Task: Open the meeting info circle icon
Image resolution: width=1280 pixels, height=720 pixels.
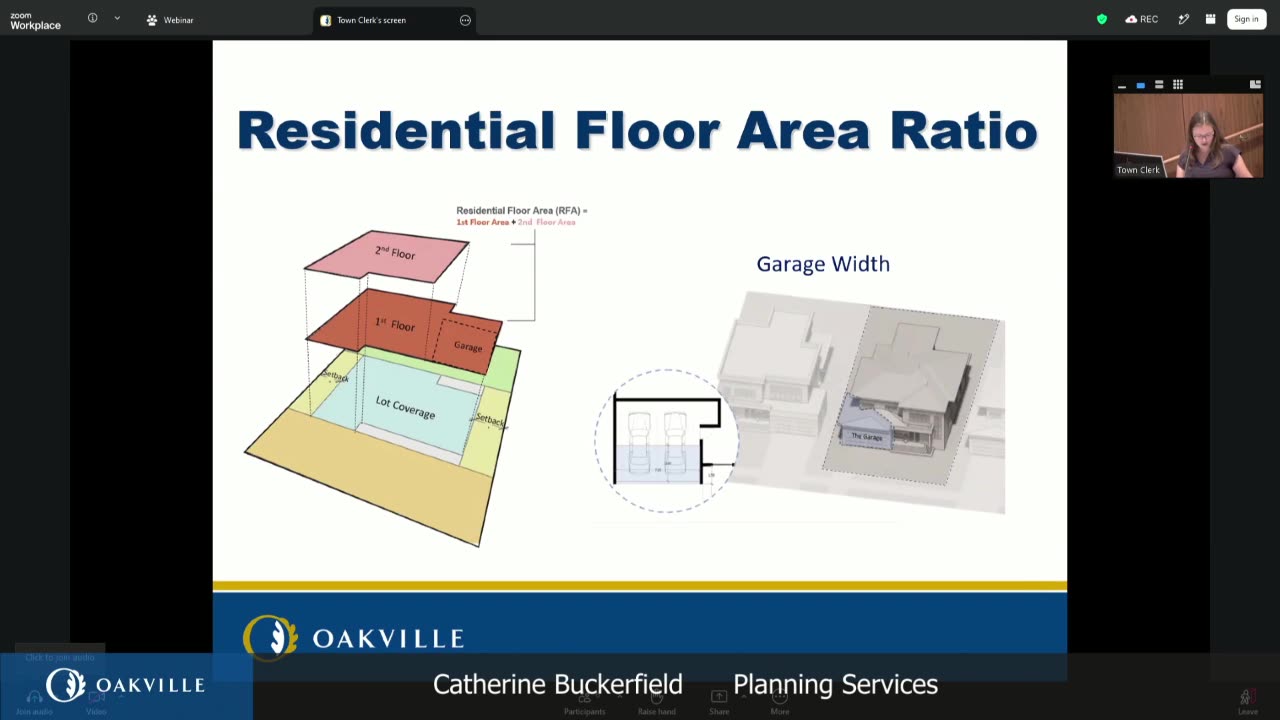Action: 92,18
